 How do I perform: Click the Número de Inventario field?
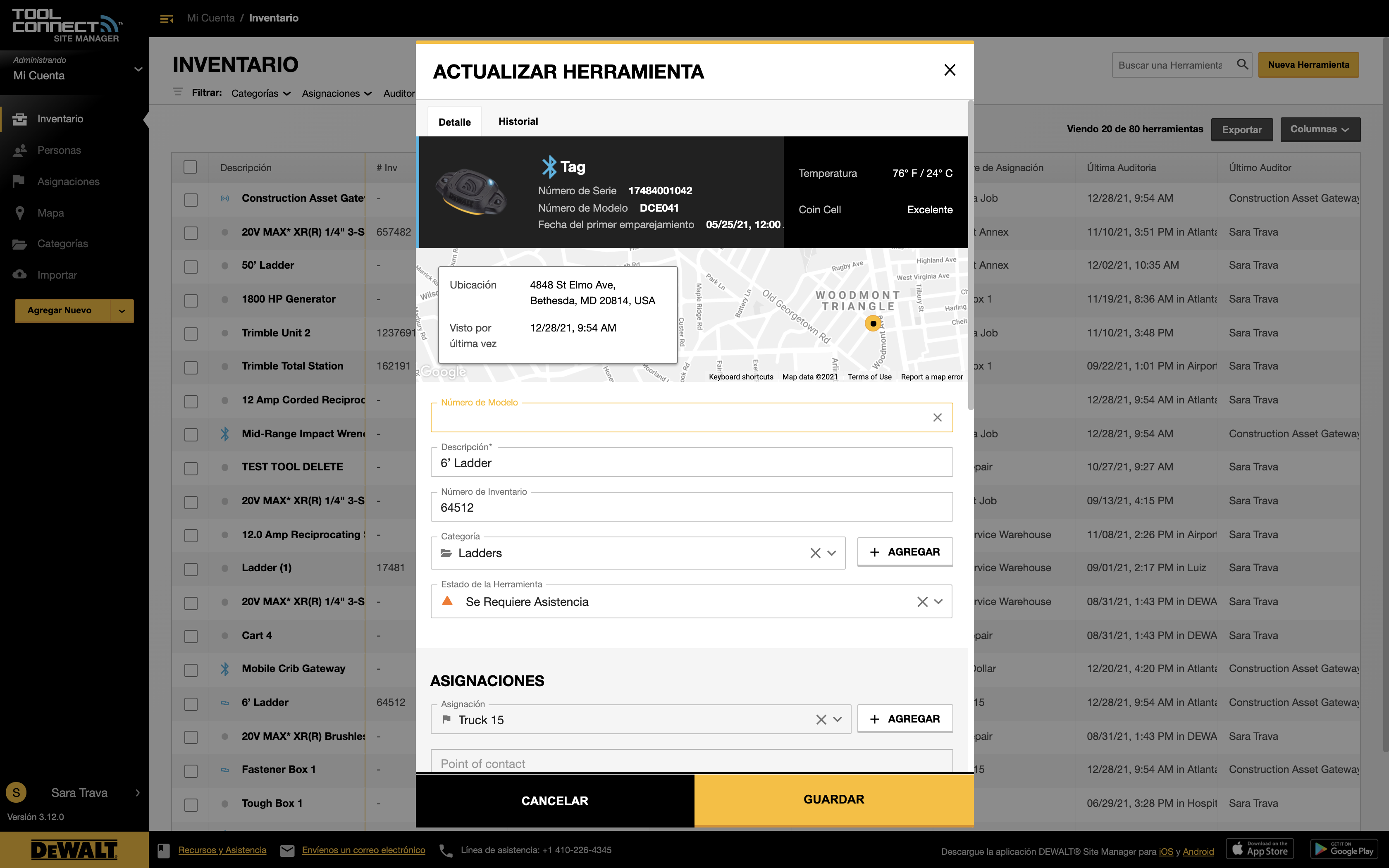(691, 508)
